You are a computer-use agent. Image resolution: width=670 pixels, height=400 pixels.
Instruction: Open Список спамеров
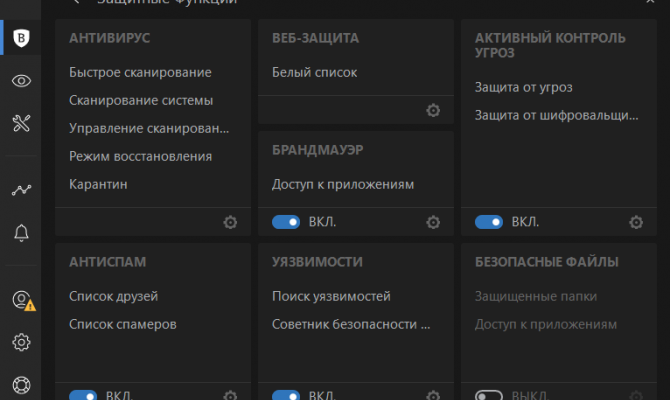pos(123,324)
